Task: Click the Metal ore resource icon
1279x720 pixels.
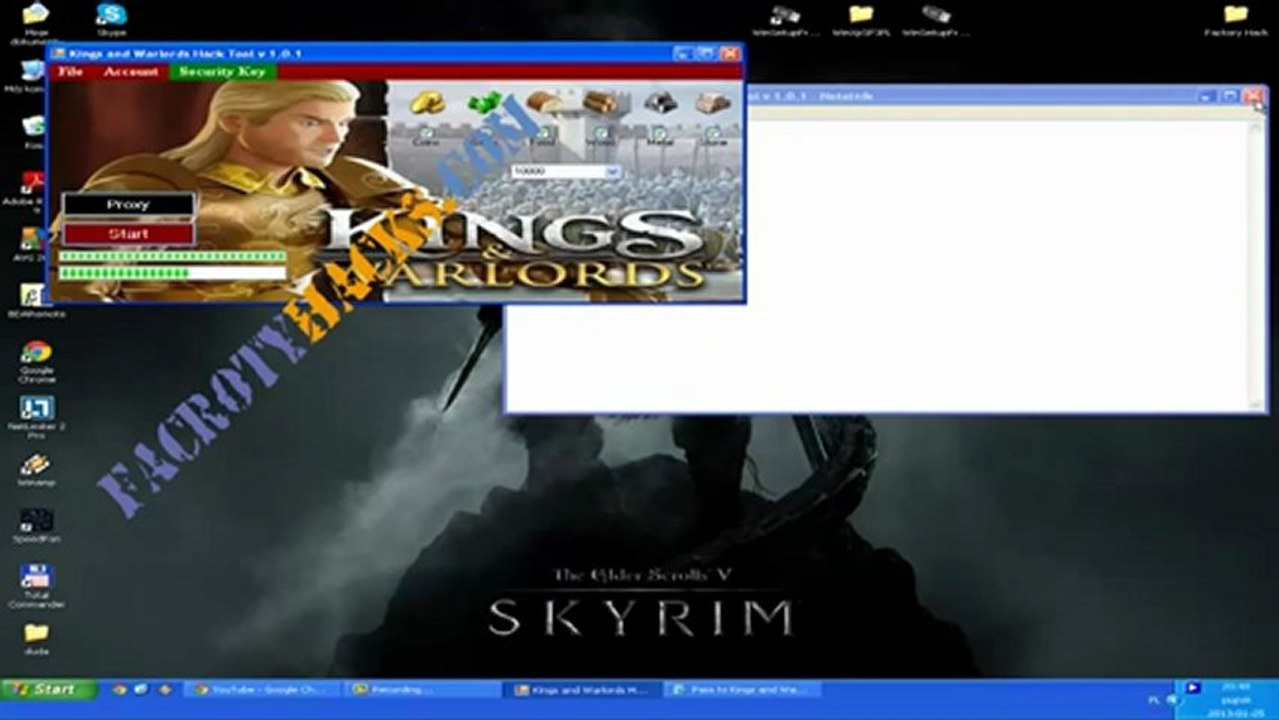Action: (659, 102)
